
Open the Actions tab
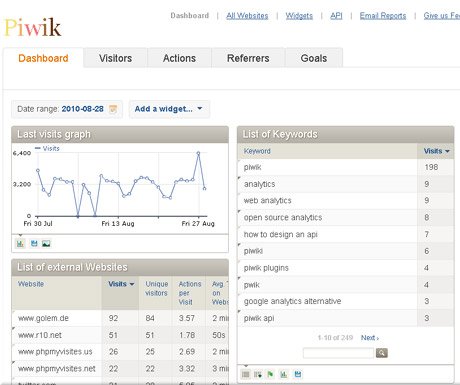[x=179, y=58]
